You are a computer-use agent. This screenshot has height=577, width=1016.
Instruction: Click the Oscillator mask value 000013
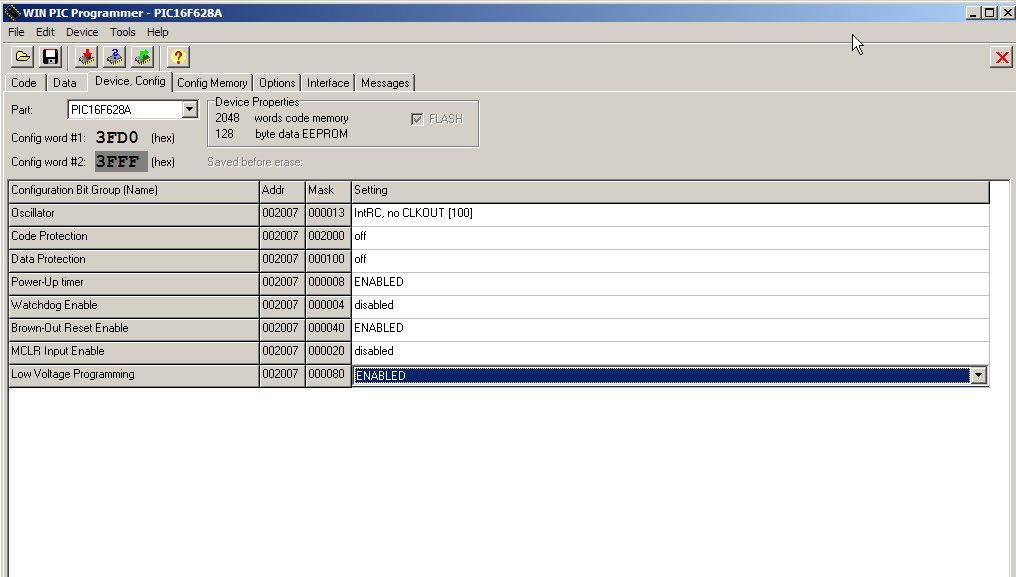pyautogui.click(x=327, y=213)
